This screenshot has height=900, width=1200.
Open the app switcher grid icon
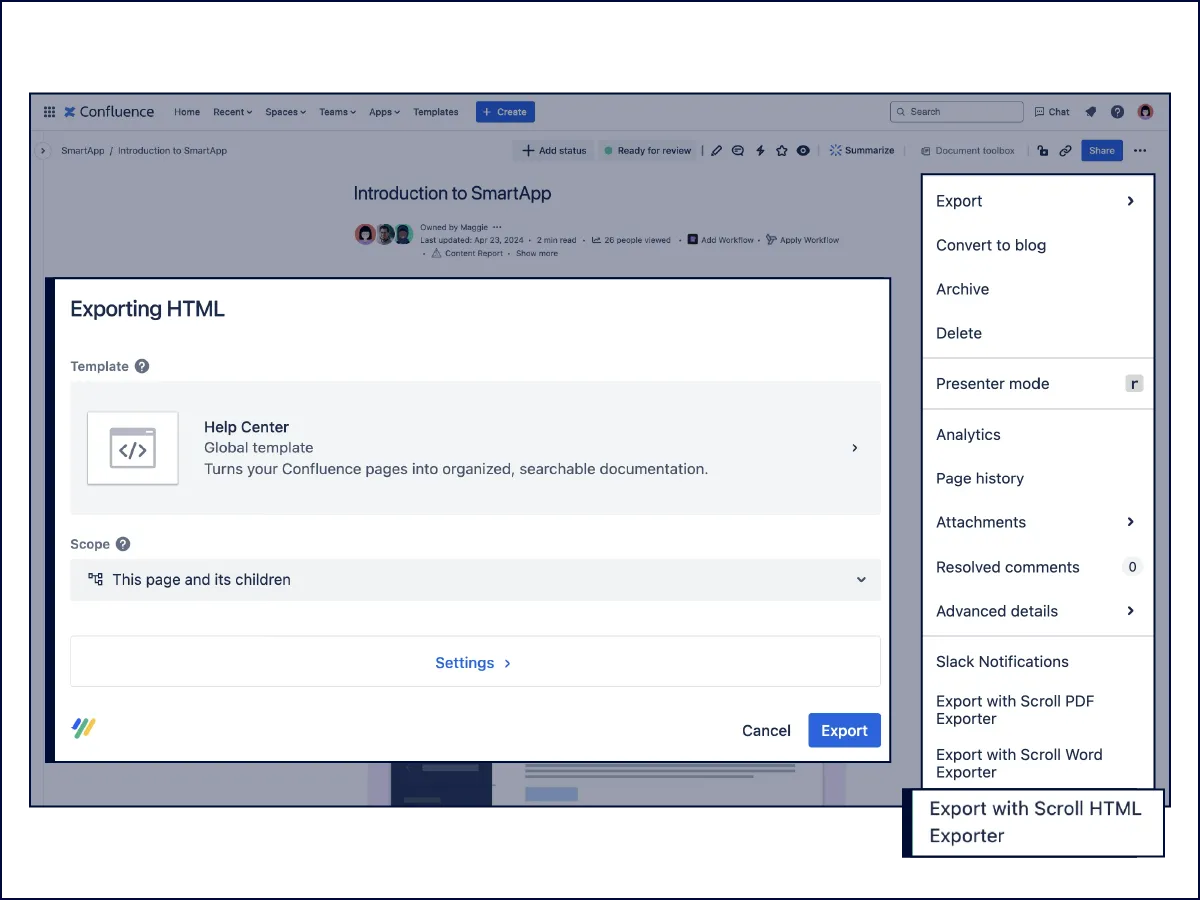[50, 112]
